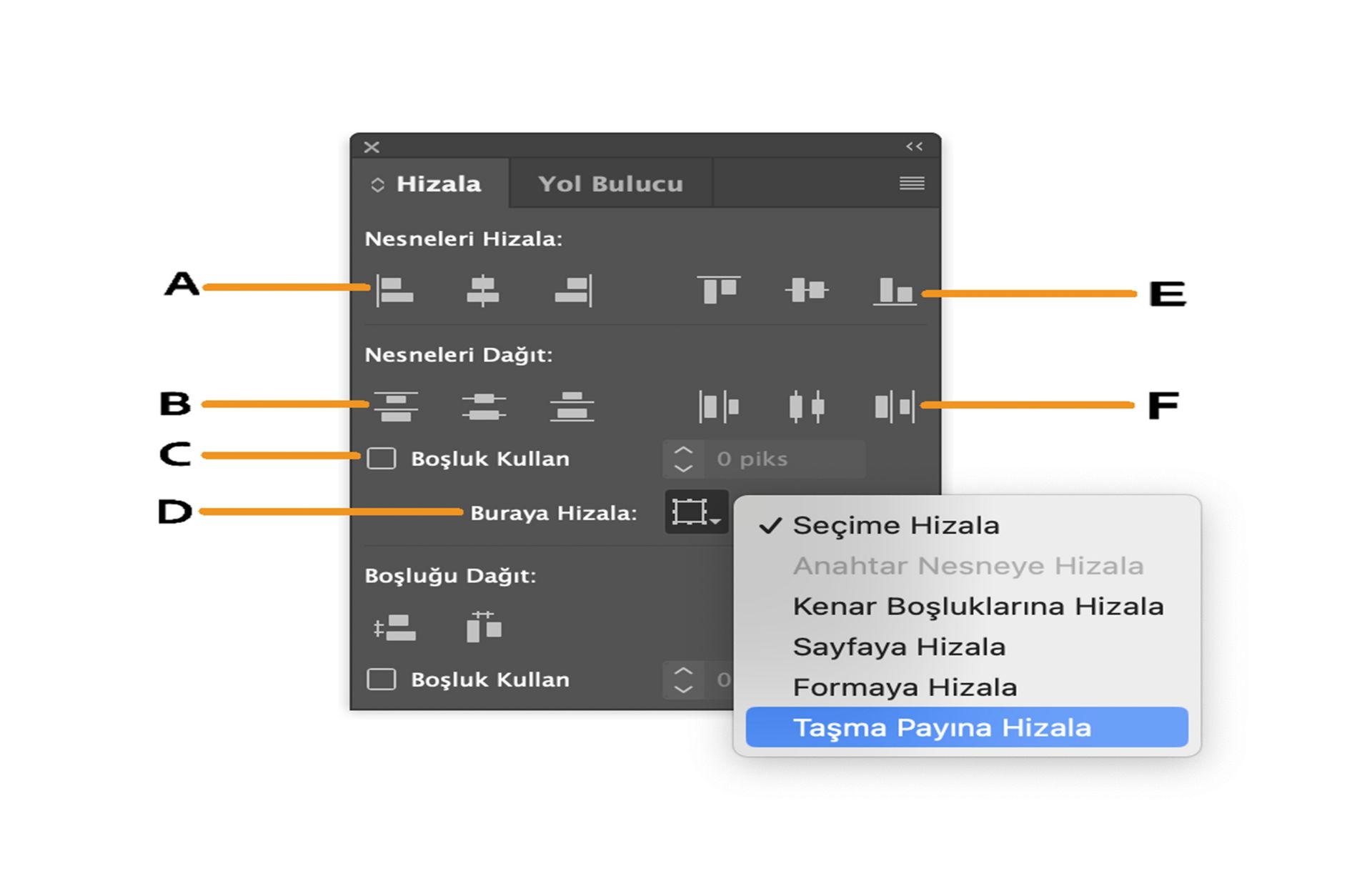
Task: Collapse the panel with the double-arrow chevron
Action: pyautogui.click(x=913, y=146)
